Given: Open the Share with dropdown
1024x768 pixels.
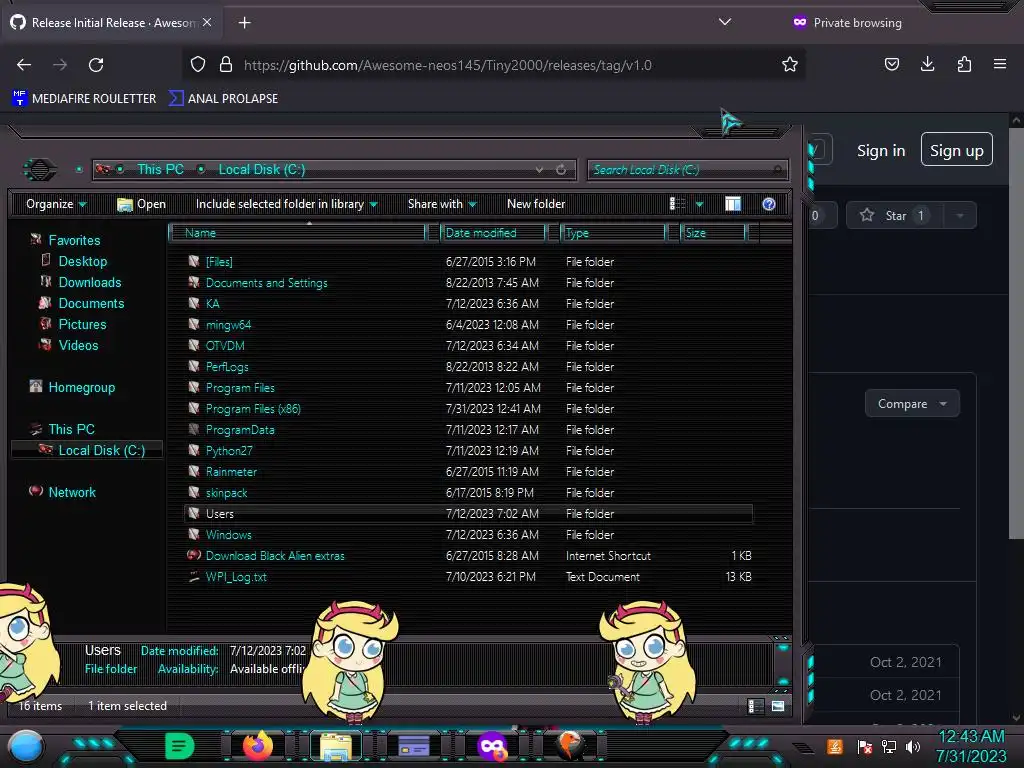Looking at the screenshot, I should pyautogui.click(x=441, y=204).
